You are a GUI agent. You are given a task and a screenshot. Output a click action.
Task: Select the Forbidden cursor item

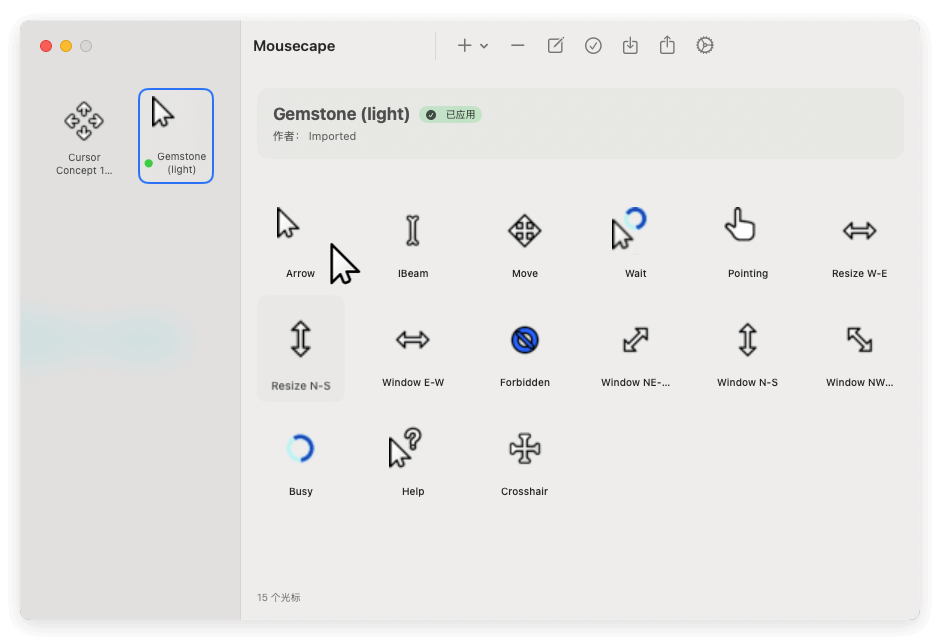pos(524,349)
